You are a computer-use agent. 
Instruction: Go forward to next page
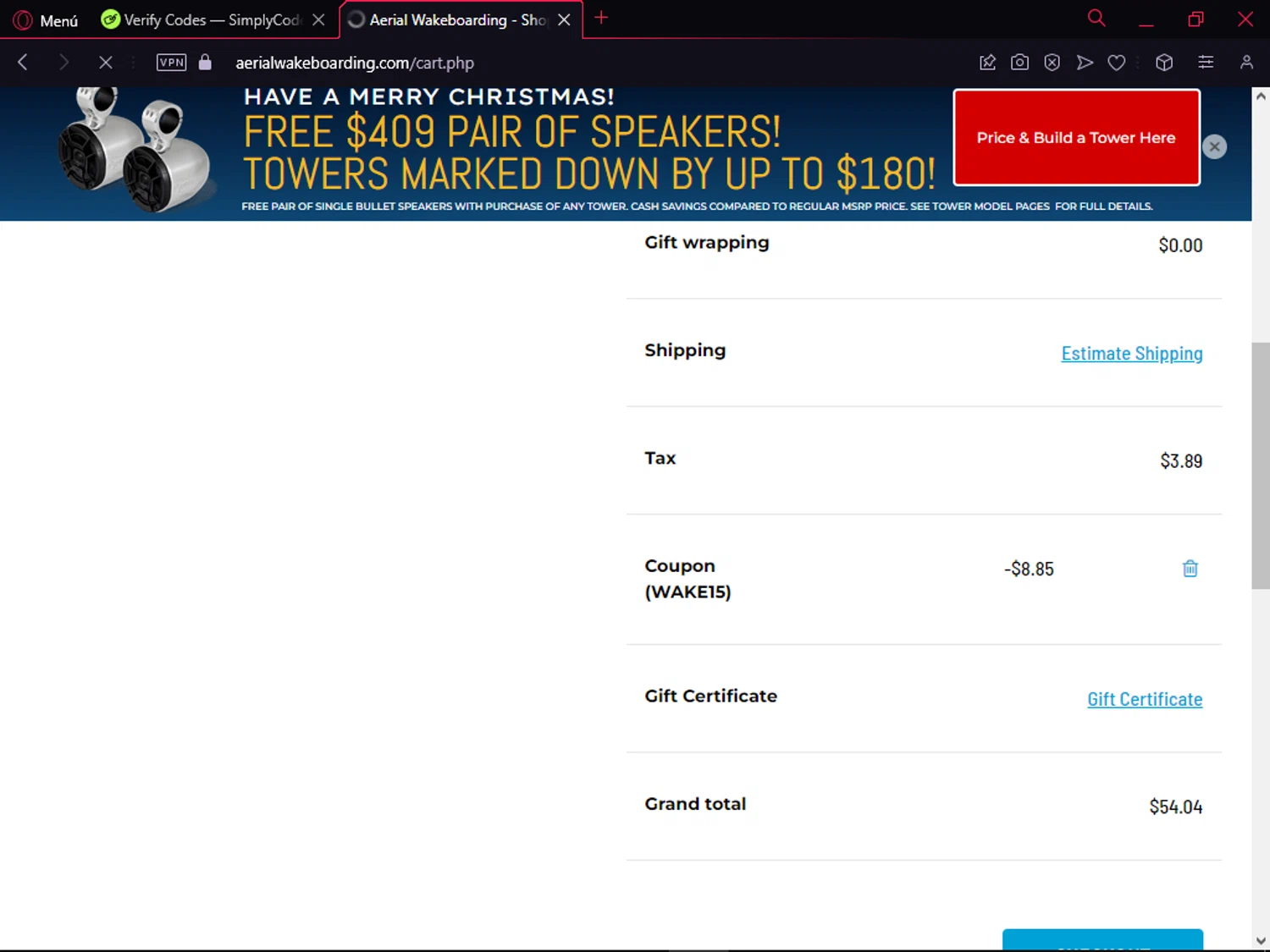pyautogui.click(x=63, y=62)
